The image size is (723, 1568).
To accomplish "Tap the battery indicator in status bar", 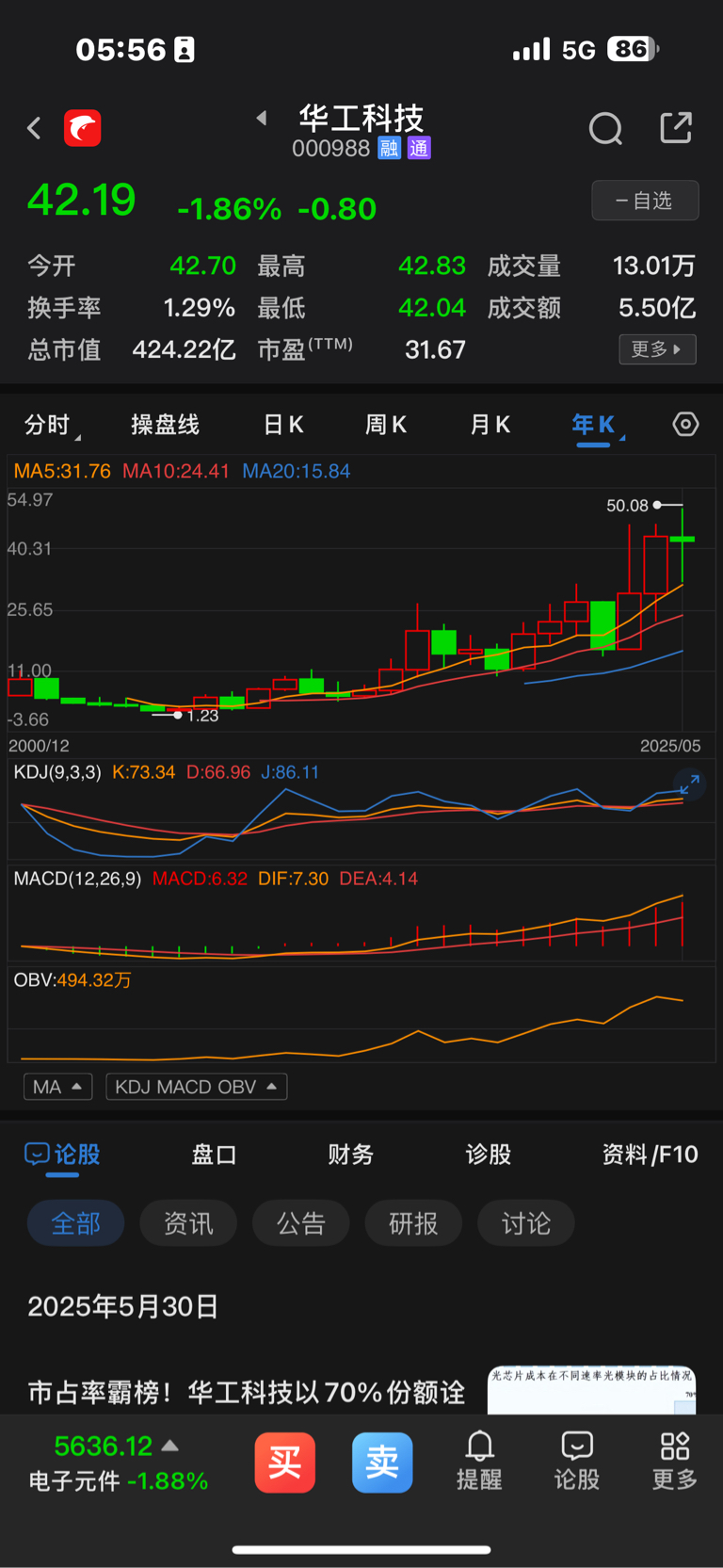I will click(634, 49).
